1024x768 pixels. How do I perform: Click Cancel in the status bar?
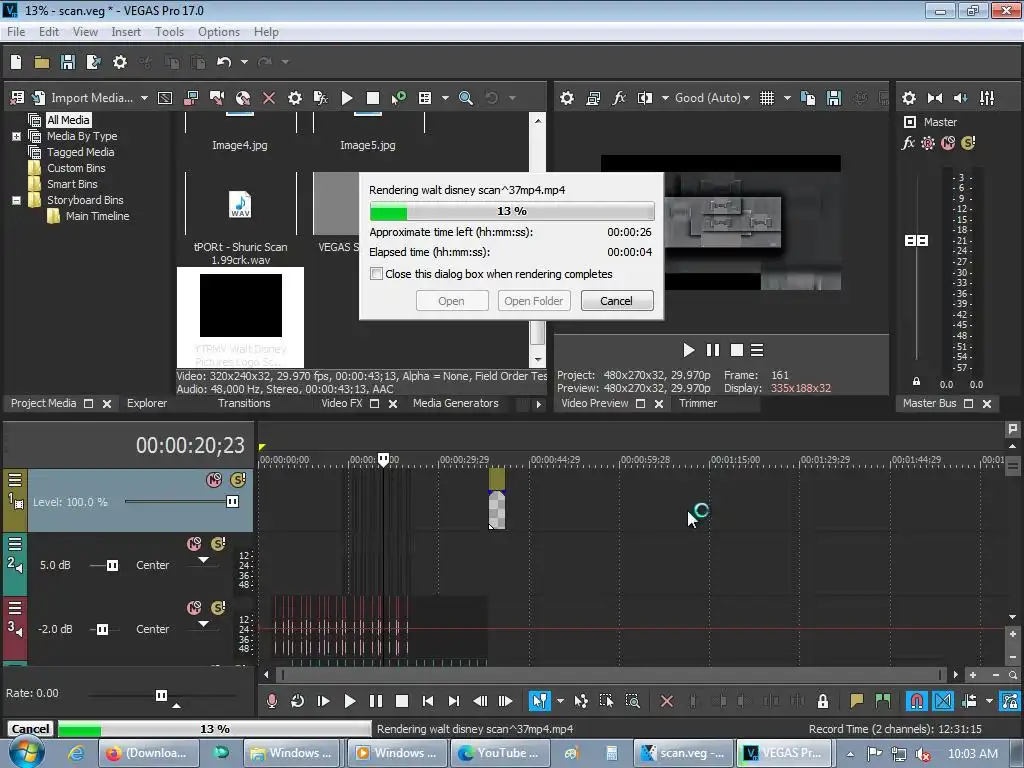[x=30, y=729]
